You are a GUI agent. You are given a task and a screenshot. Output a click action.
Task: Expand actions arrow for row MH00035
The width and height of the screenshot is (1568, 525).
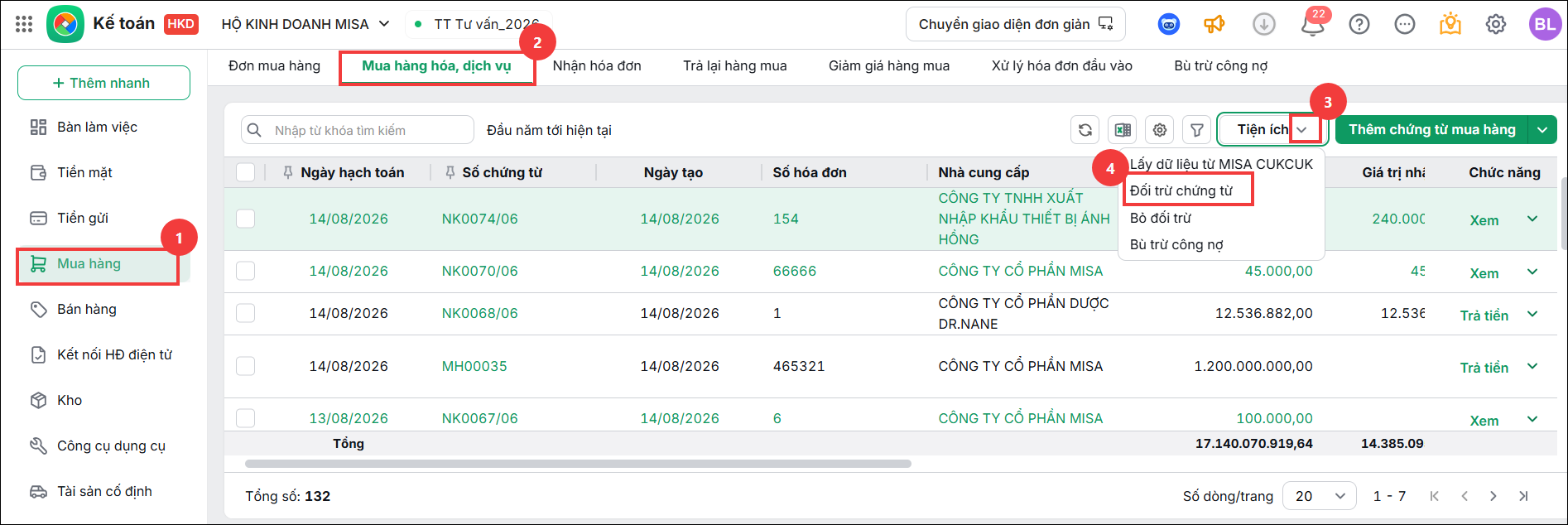tap(1532, 366)
